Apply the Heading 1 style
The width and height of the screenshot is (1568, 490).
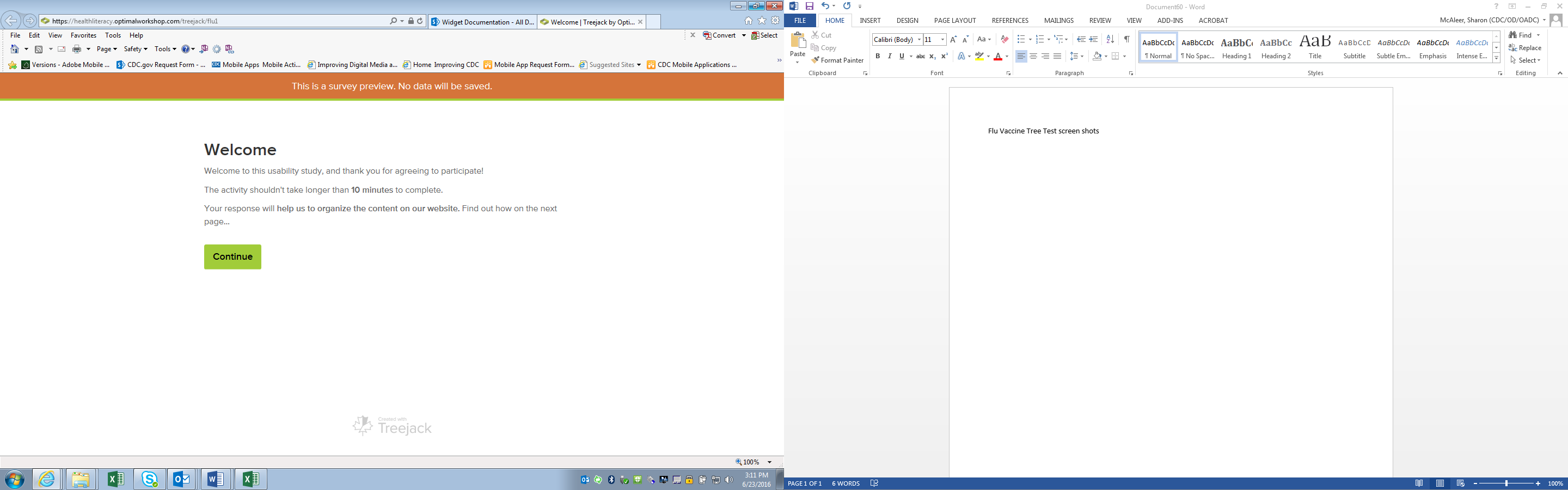1236,47
